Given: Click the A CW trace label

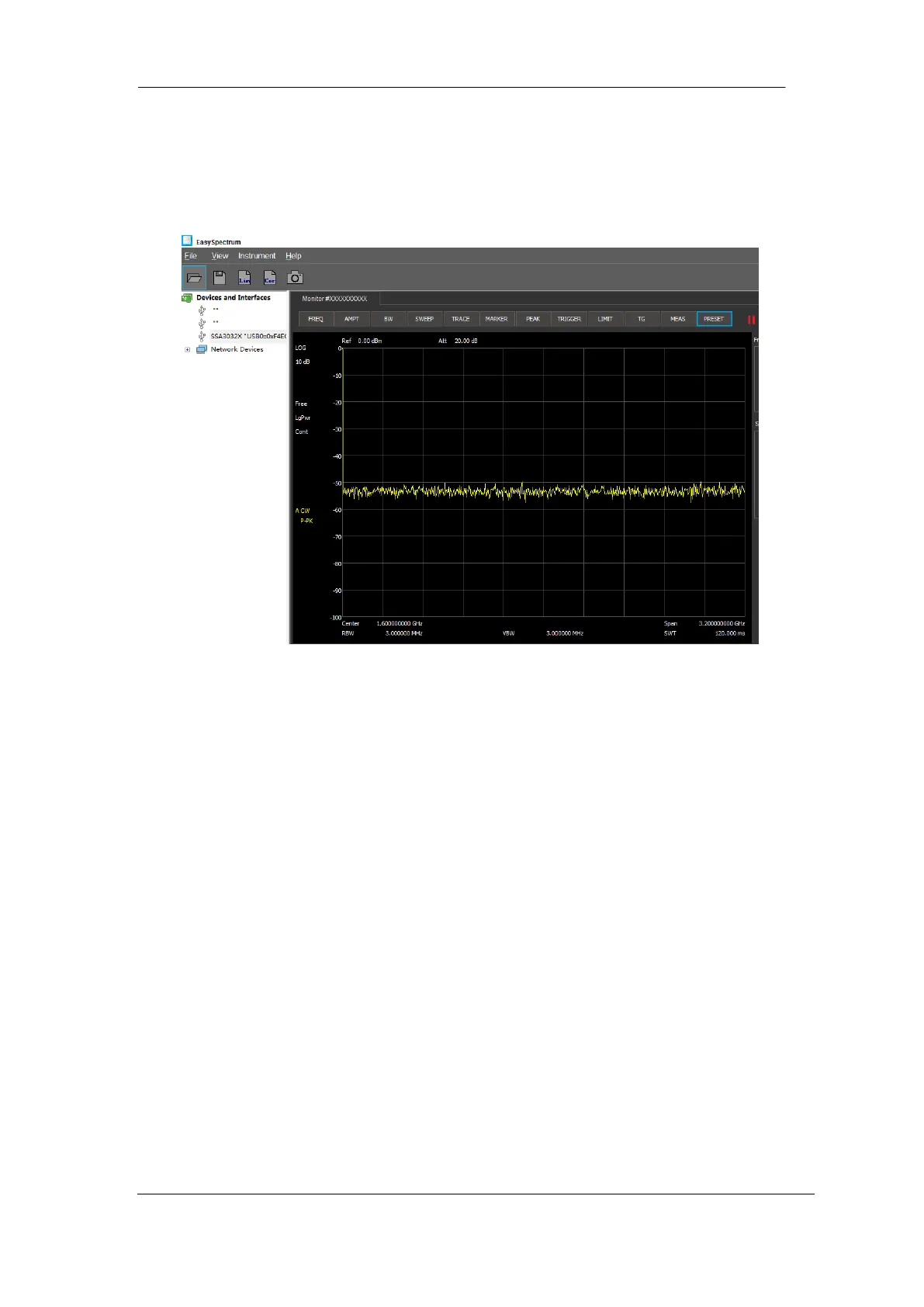Looking at the screenshot, I should pos(303,511).
